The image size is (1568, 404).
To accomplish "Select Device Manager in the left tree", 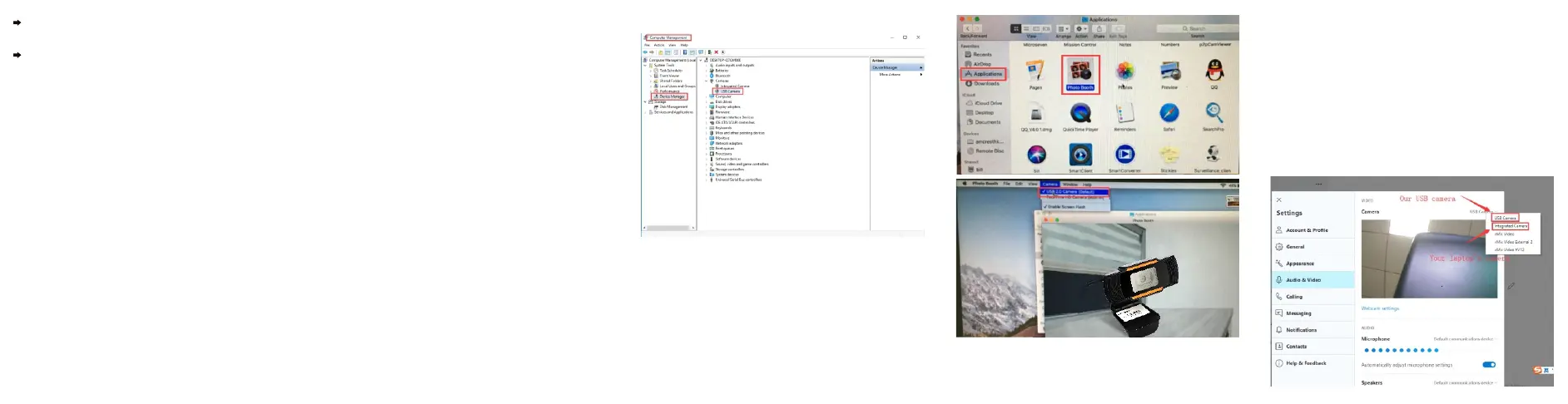I will (671, 96).
